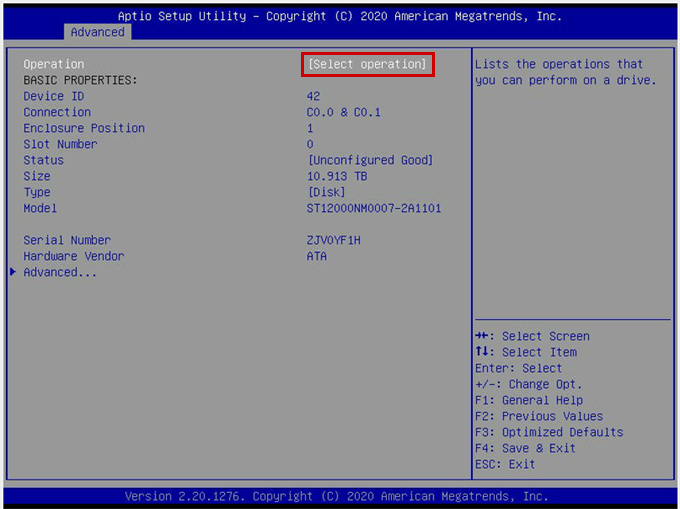Click the serial number ZJV0YF1H
Viewport: 680px width, 509px height.
[x=333, y=240]
